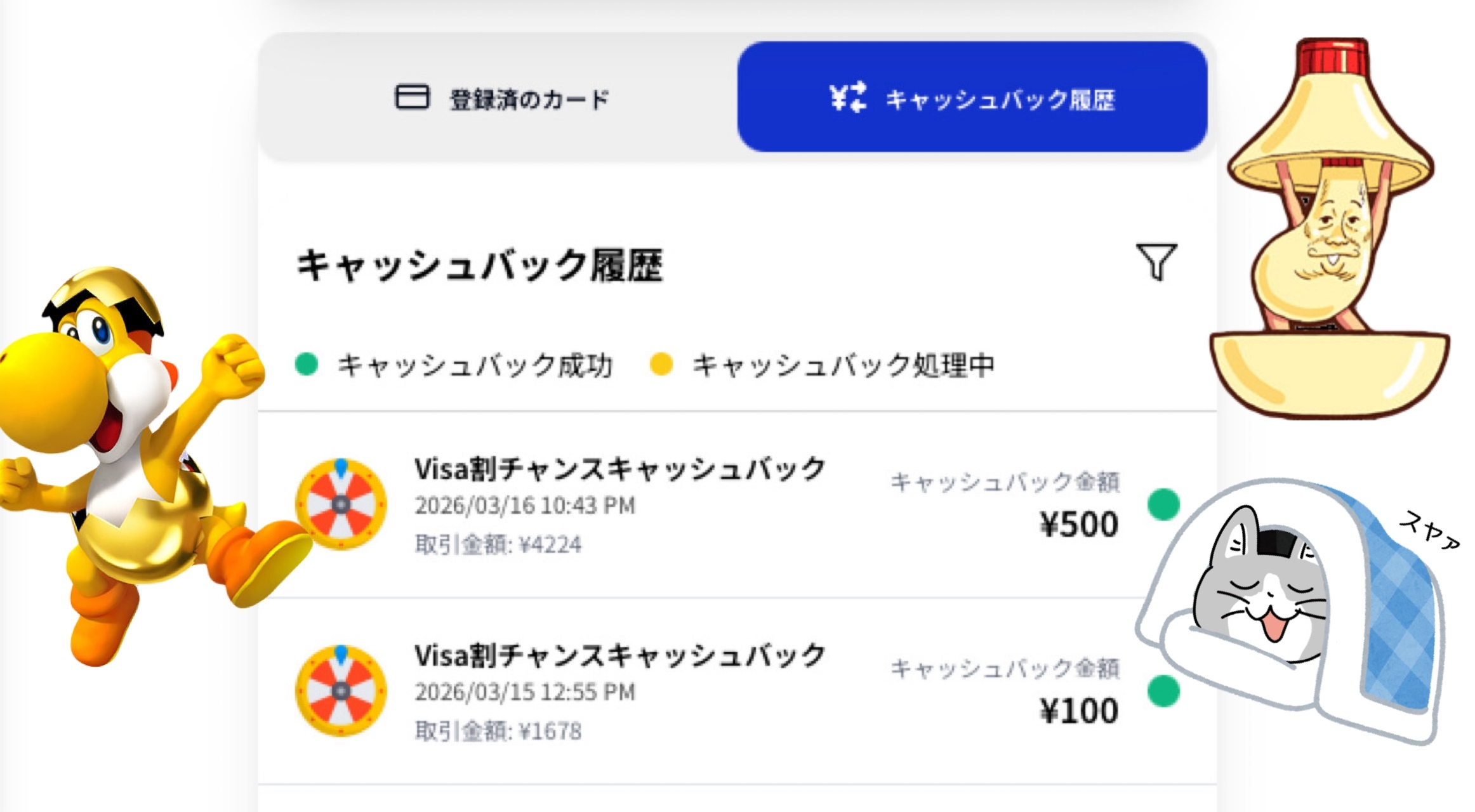Viewport: 1475px width, 812px height.
Task: Click the 取引金額: ¥4224 transaction text
Action: [x=498, y=544]
